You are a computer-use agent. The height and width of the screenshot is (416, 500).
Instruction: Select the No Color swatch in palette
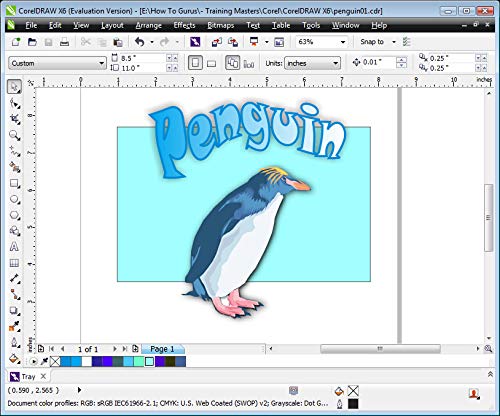coord(55,361)
